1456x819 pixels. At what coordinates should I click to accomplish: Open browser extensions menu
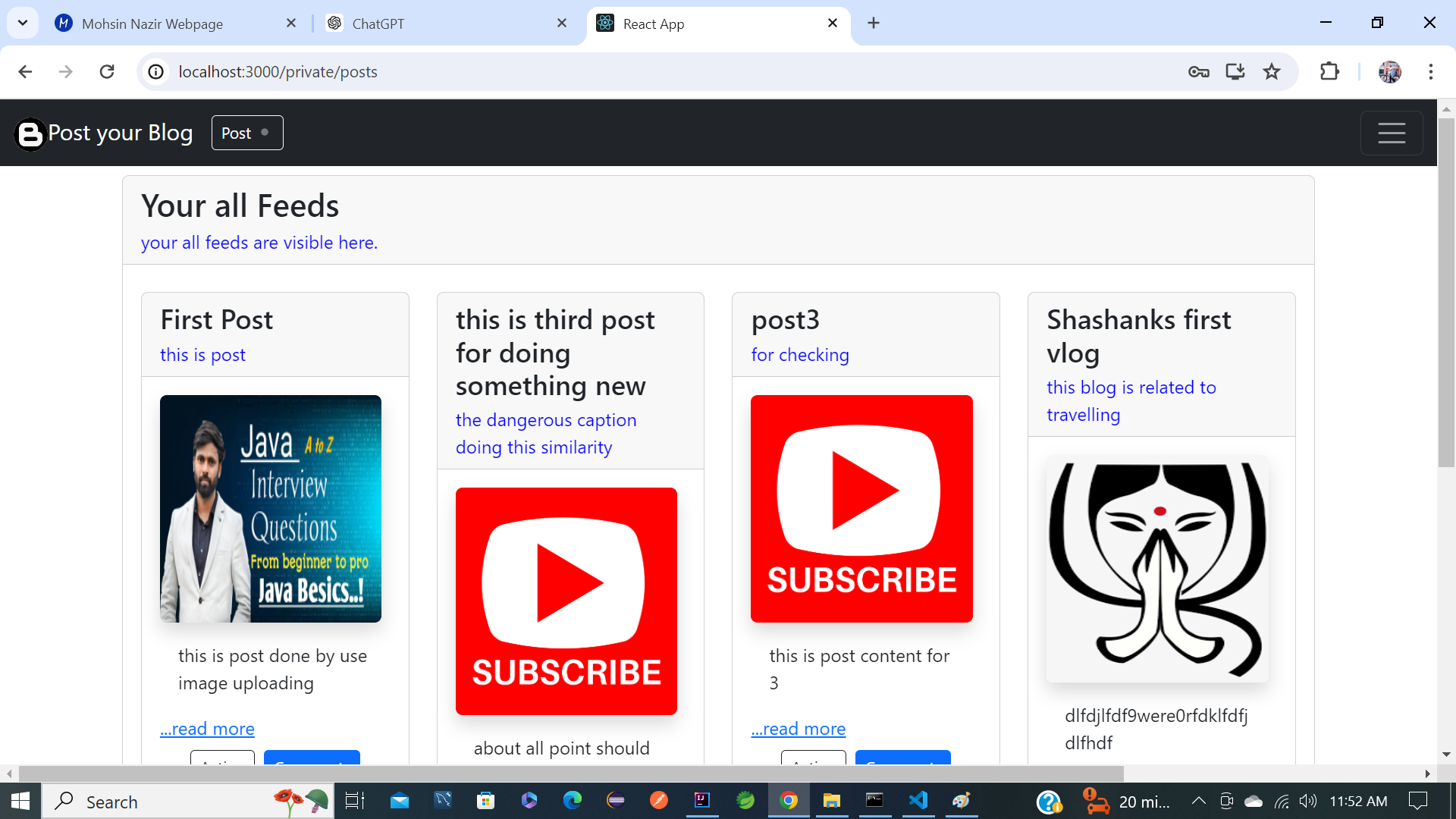1329,71
